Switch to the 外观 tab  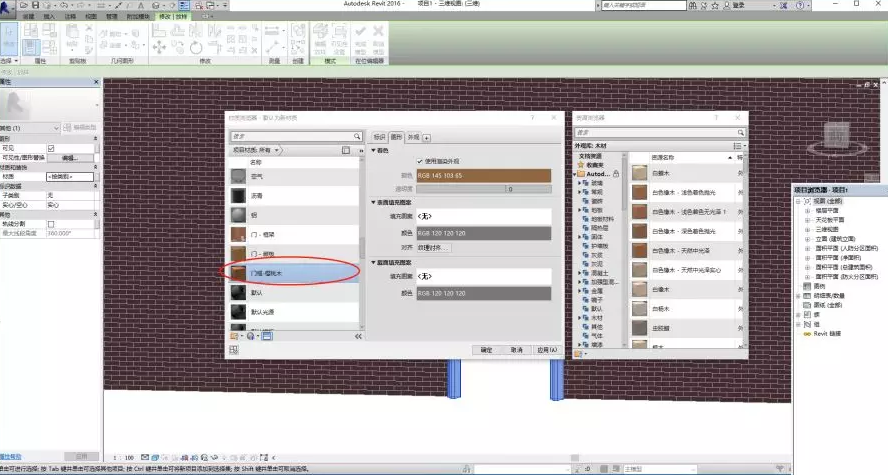(413, 137)
